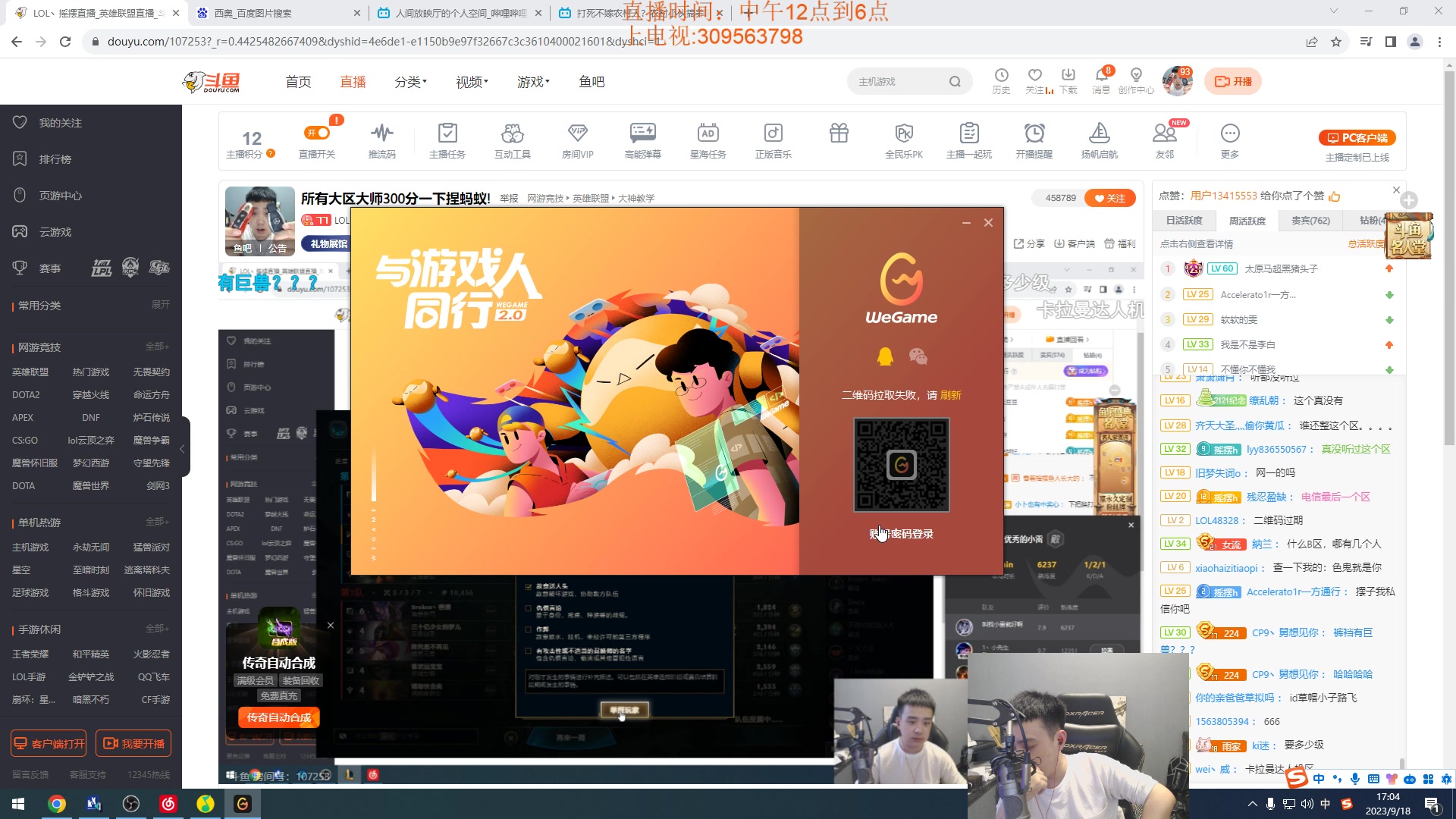This screenshot has width=1456, height=819.
Task: Click the WeGame icon on the Windows taskbar
Action: [243, 805]
